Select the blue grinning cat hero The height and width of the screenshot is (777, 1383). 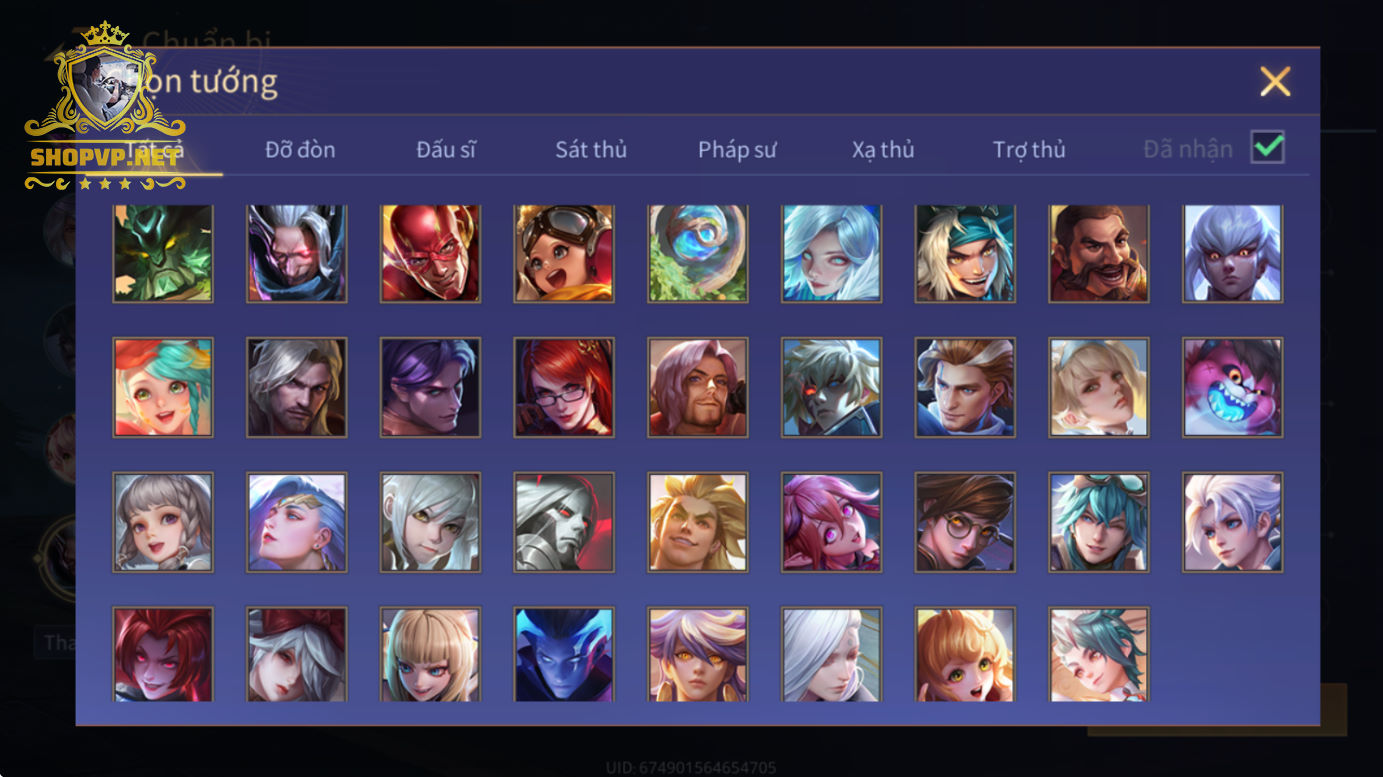point(1233,387)
